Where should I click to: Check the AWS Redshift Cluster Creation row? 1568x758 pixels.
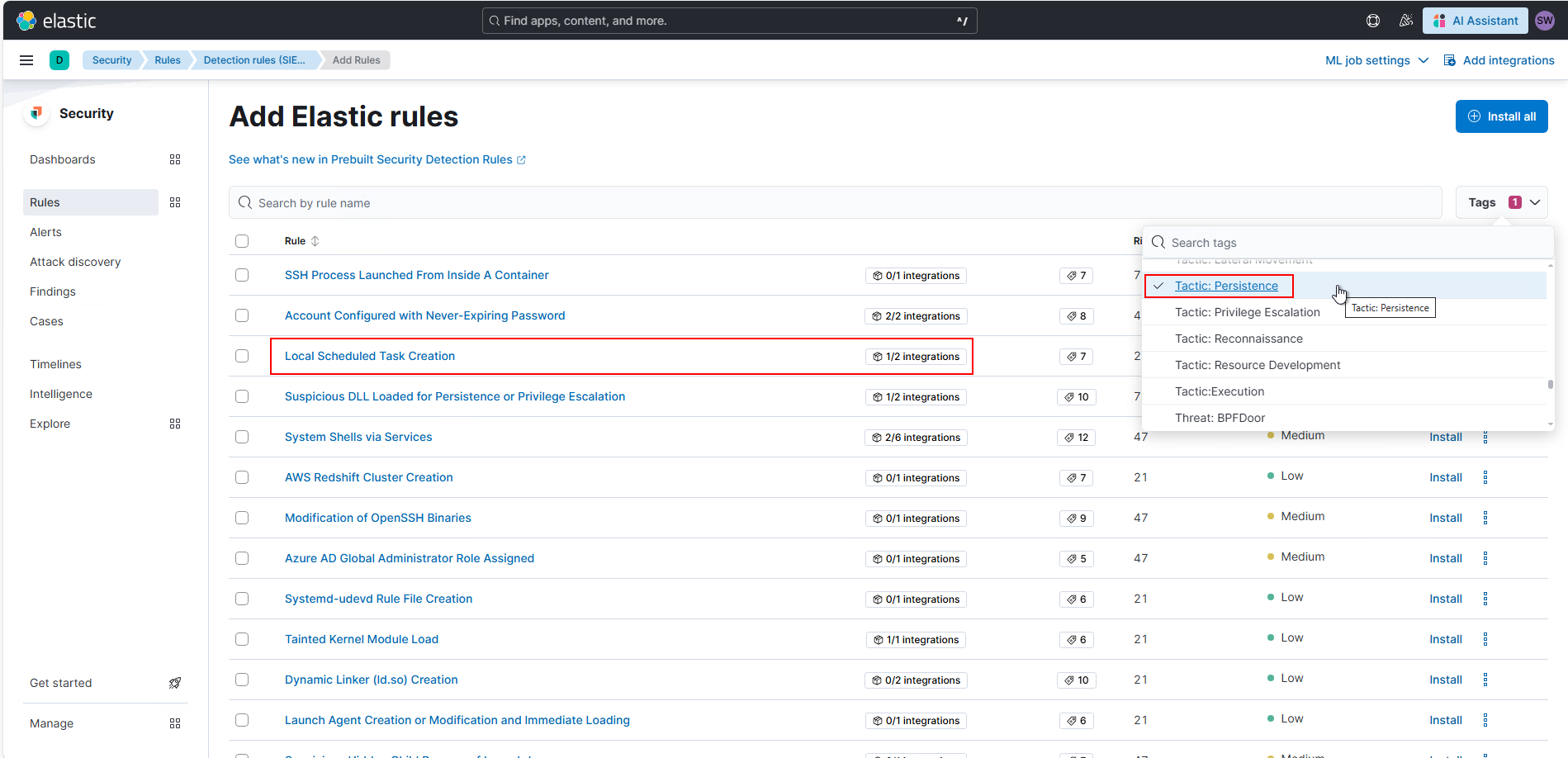point(242,477)
